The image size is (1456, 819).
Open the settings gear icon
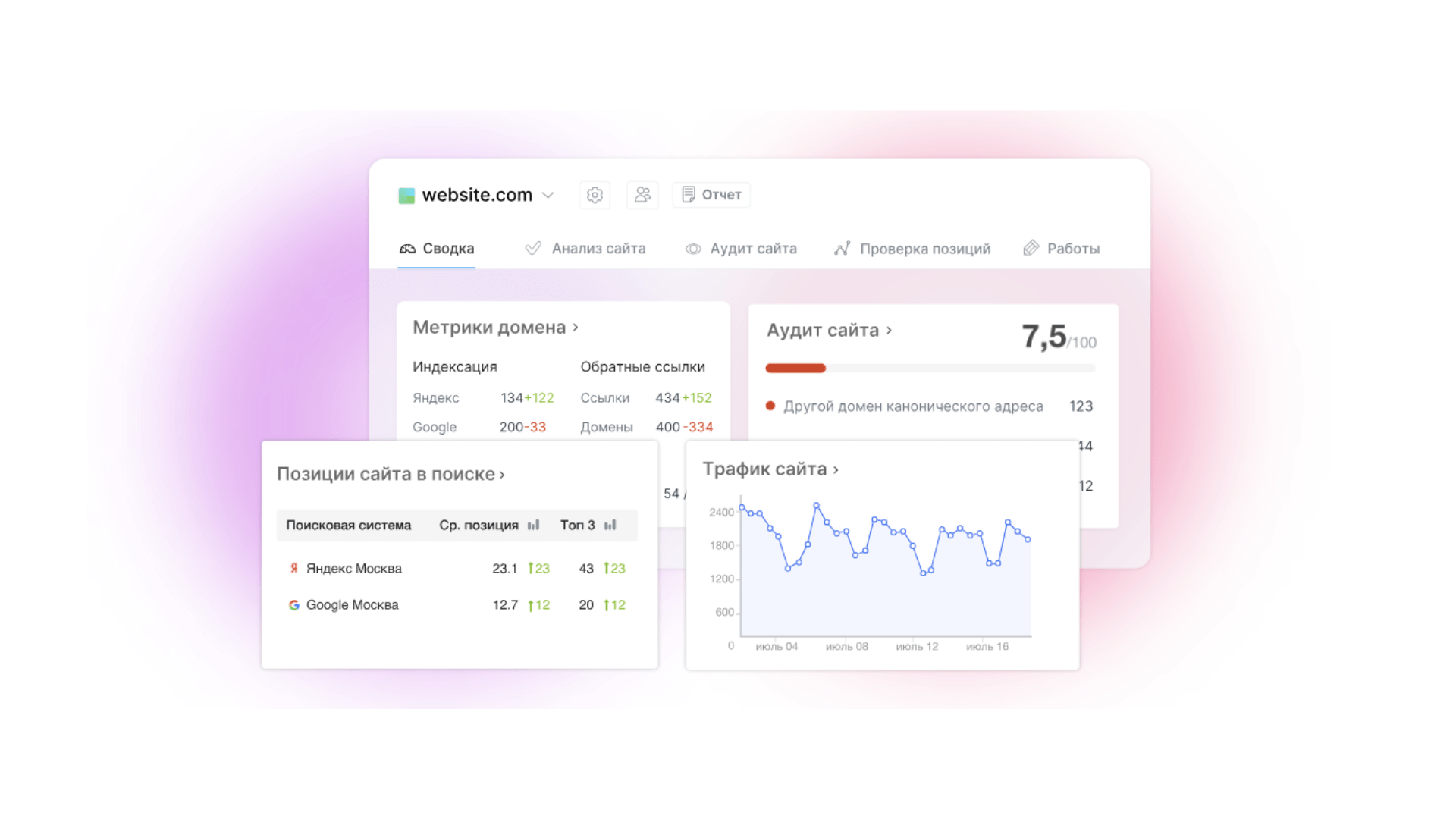click(x=595, y=195)
